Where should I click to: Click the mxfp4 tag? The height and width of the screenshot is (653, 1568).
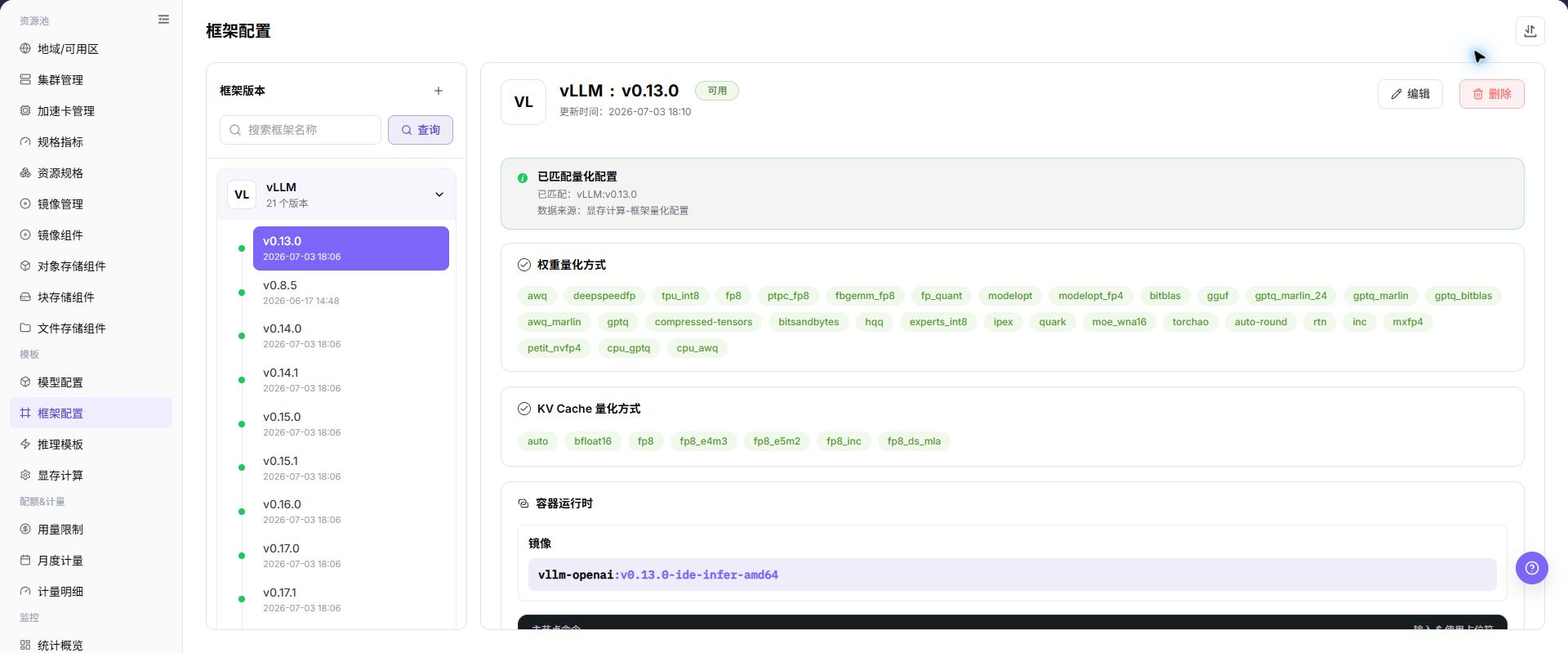click(x=1408, y=322)
